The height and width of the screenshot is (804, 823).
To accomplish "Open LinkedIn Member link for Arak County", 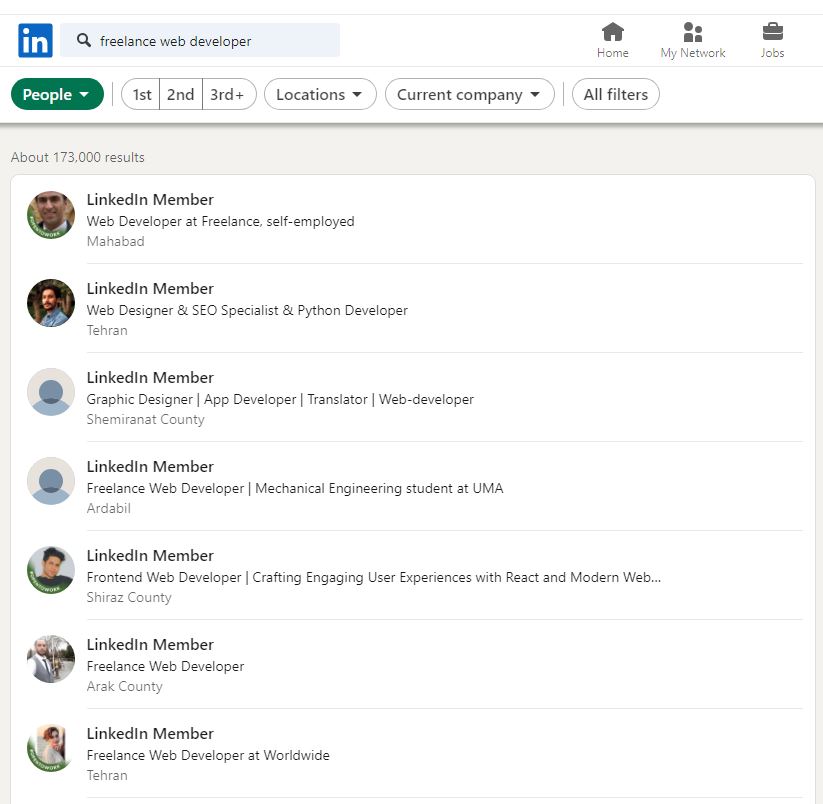I will [x=150, y=644].
